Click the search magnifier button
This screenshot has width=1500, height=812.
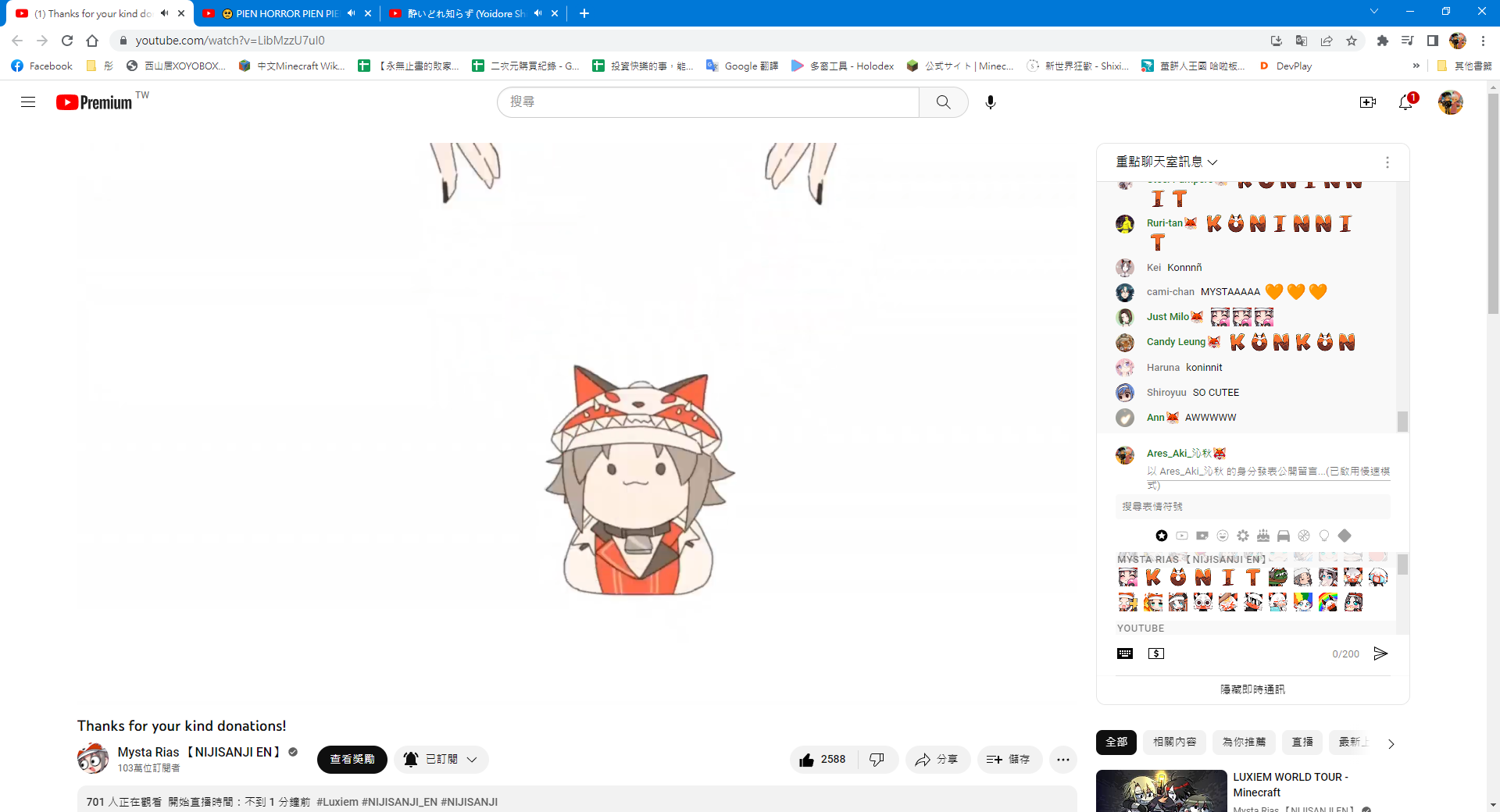(943, 102)
